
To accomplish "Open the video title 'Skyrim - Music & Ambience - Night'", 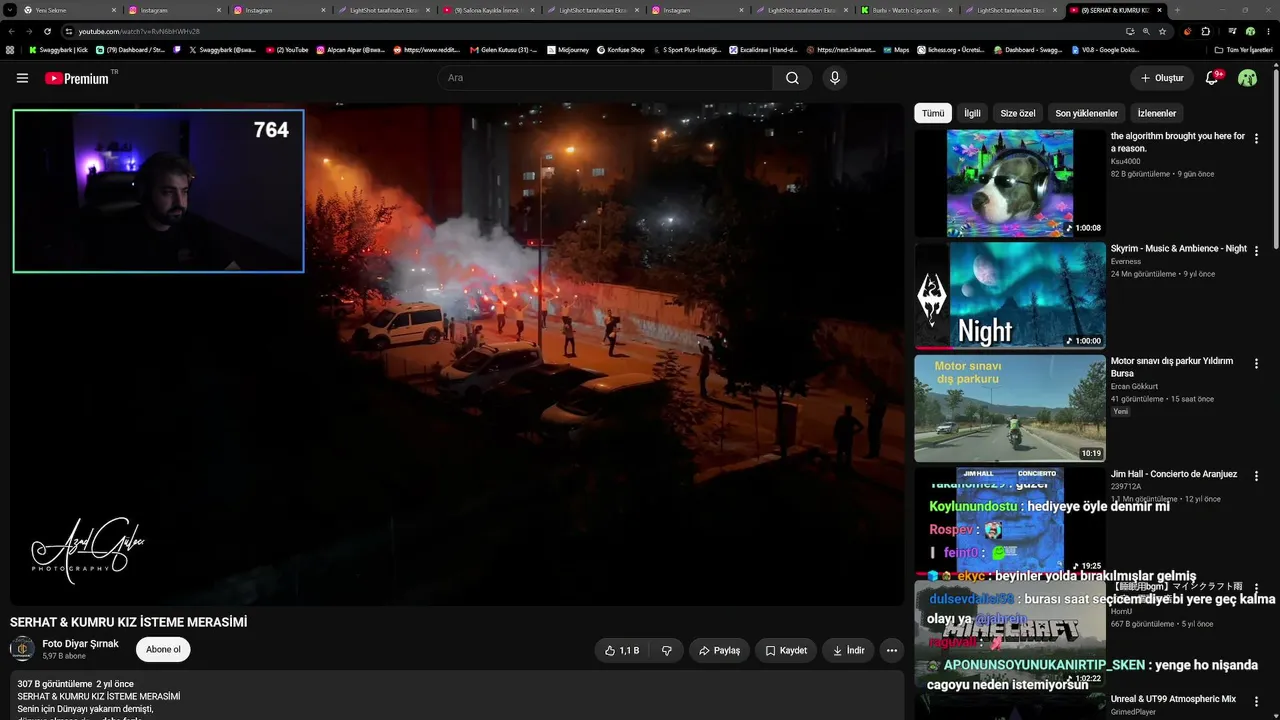I will point(1178,248).
